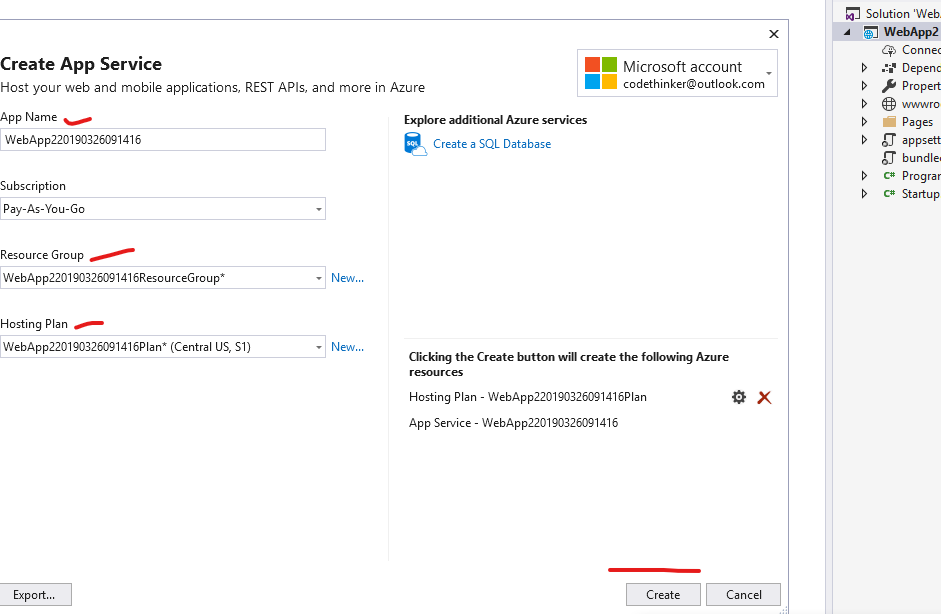This screenshot has height=614, width=941.
Task: Click the Create button
Action: (x=663, y=593)
